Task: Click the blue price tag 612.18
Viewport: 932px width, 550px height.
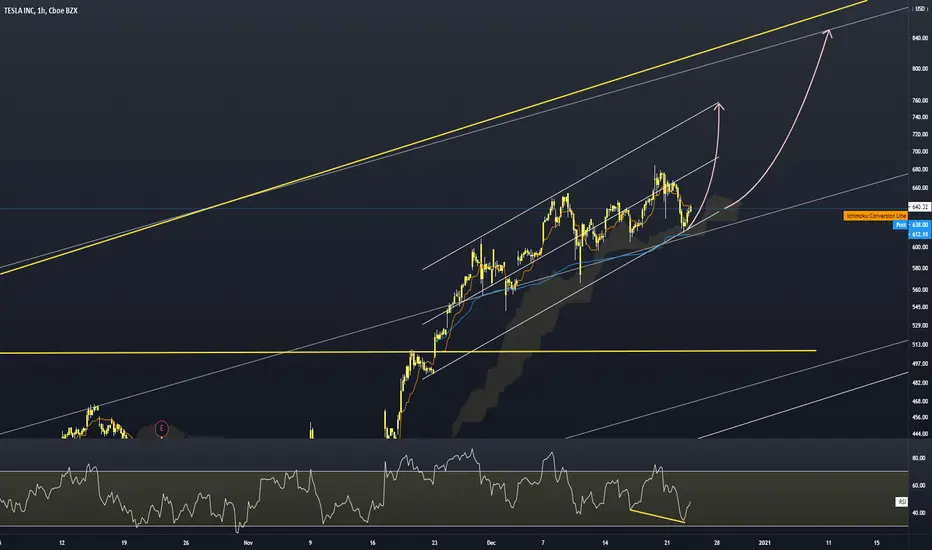Action: coord(920,234)
